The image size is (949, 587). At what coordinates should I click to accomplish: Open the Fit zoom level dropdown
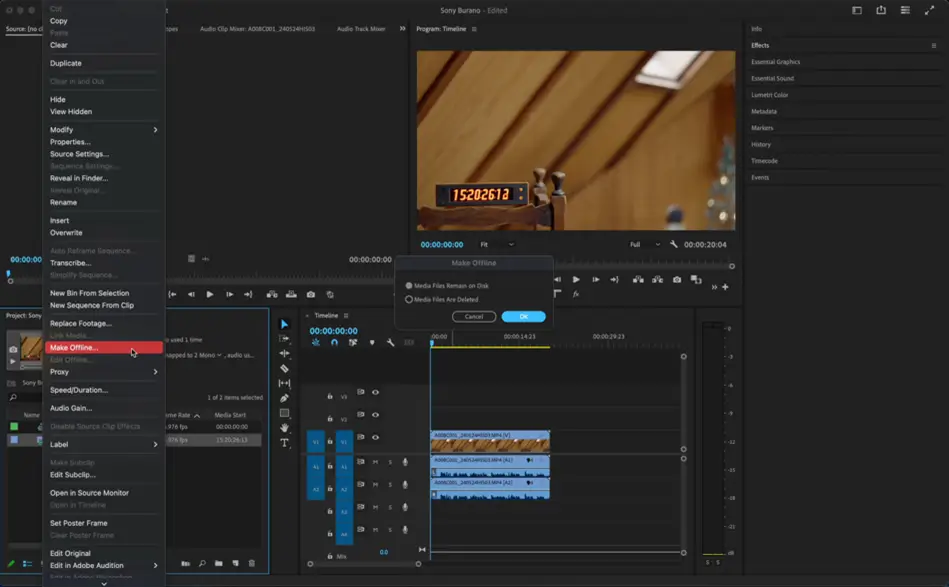click(496, 244)
